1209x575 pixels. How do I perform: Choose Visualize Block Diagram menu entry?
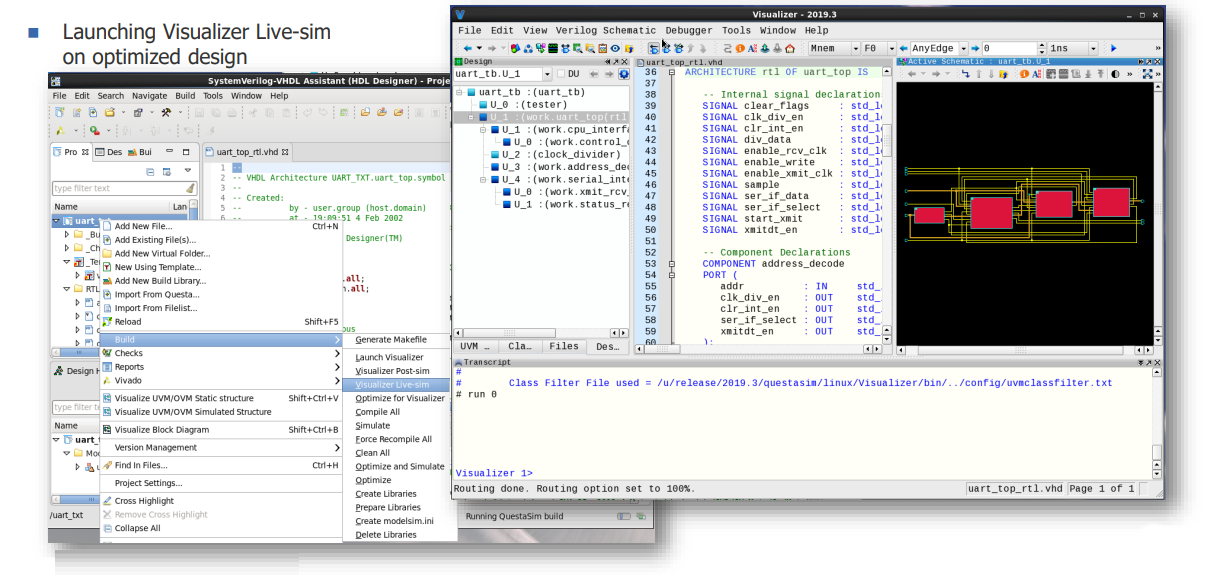[162, 430]
